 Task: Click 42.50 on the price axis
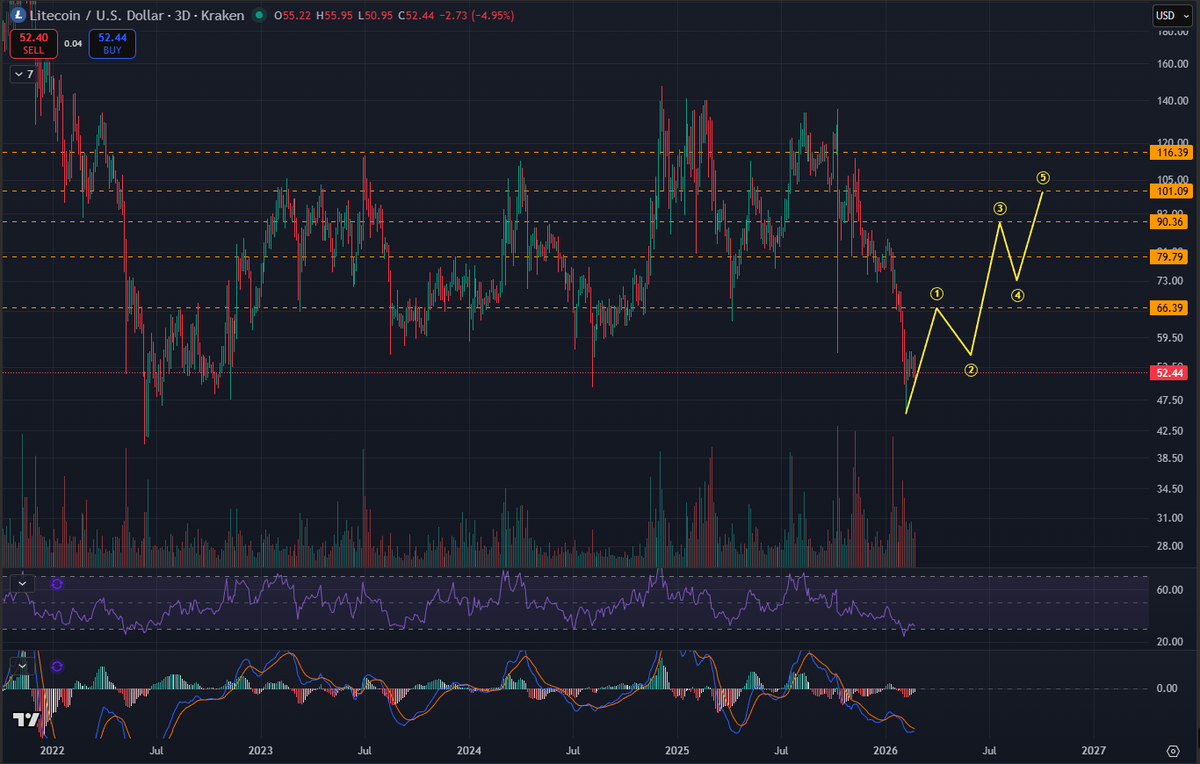tap(1170, 431)
